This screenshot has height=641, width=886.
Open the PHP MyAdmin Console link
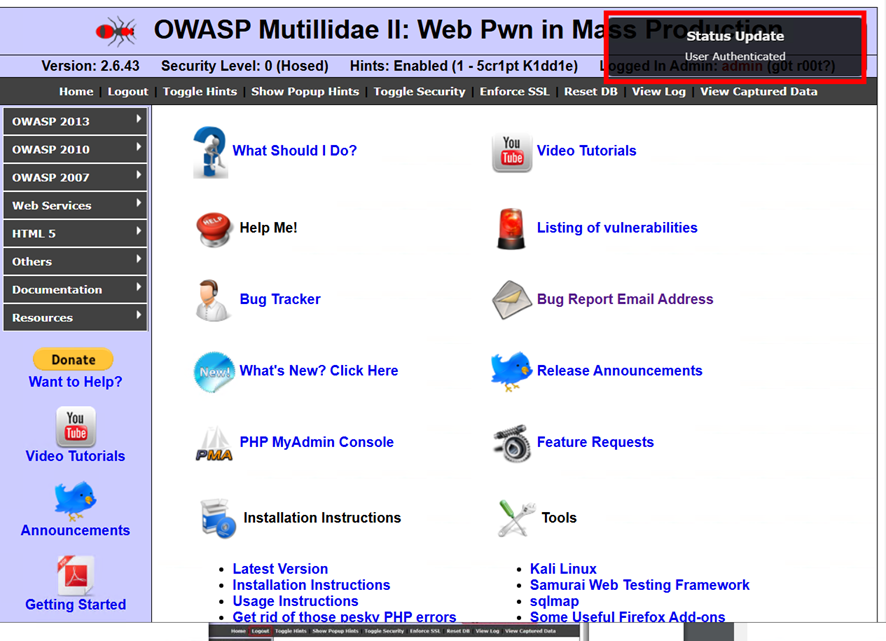click(316, 442)
